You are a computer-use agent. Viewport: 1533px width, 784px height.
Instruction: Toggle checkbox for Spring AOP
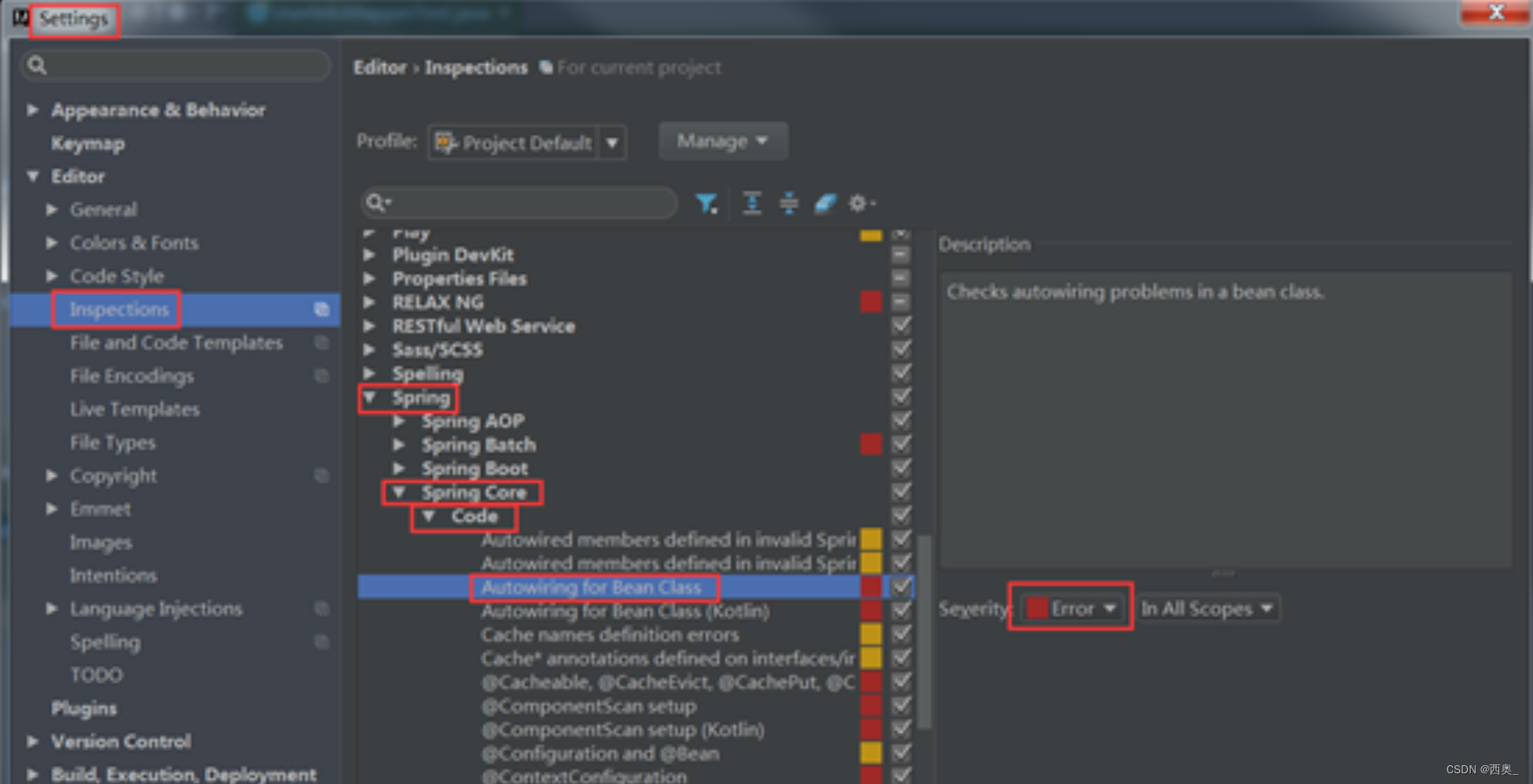[x=901, y=421]
